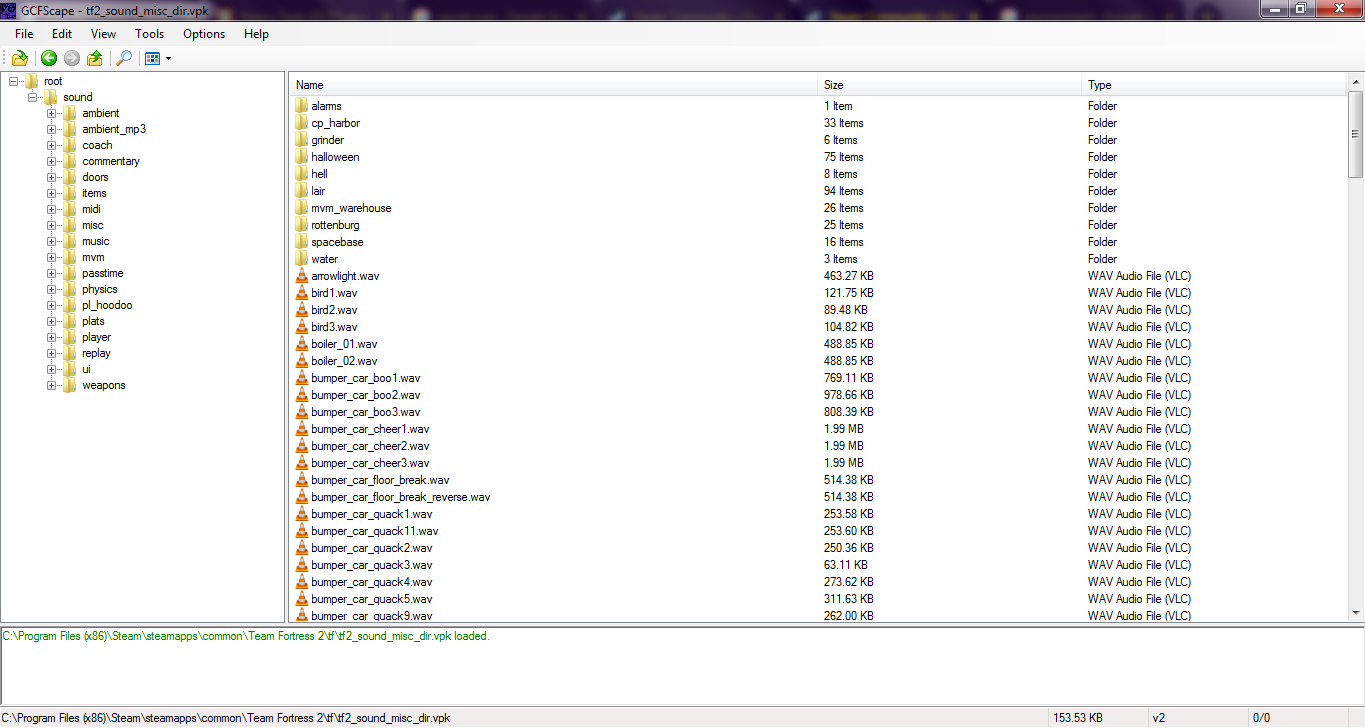The image size is (1365, 728).
Task: Expand the items folder node
Action: pos(51,193)
